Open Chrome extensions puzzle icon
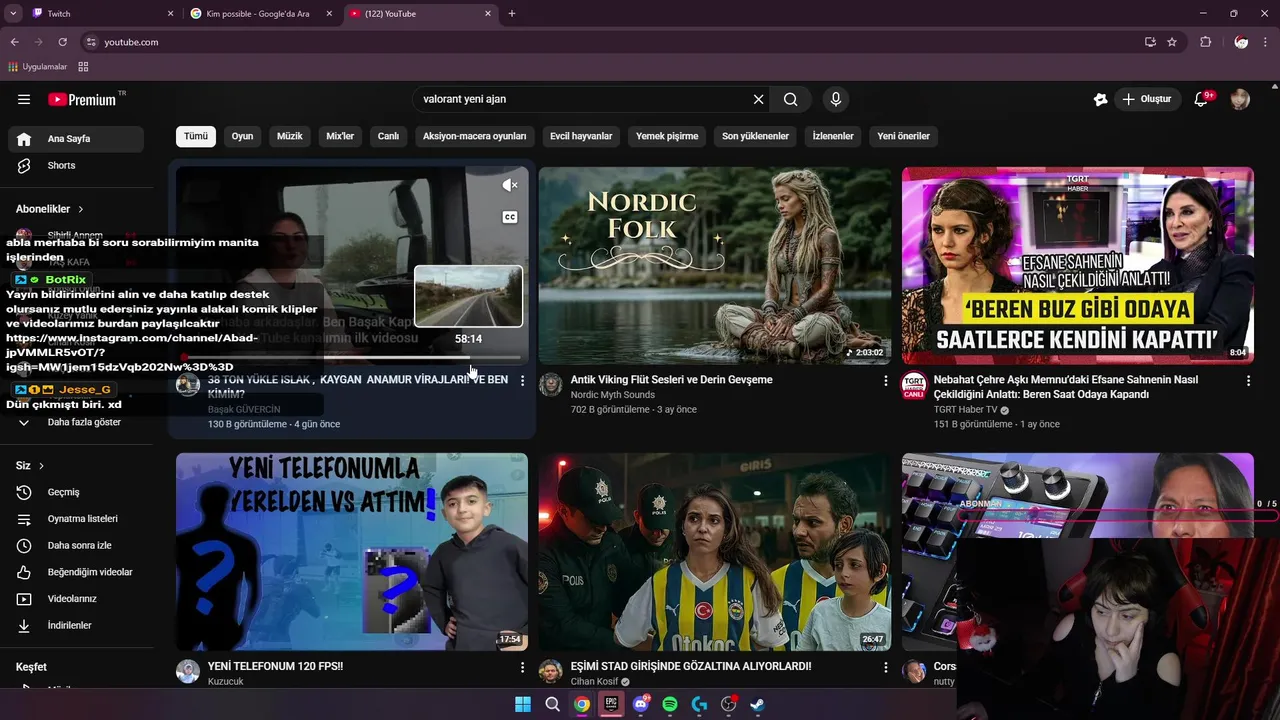Screen dimensions: 1280x720 pos(1205,42)
